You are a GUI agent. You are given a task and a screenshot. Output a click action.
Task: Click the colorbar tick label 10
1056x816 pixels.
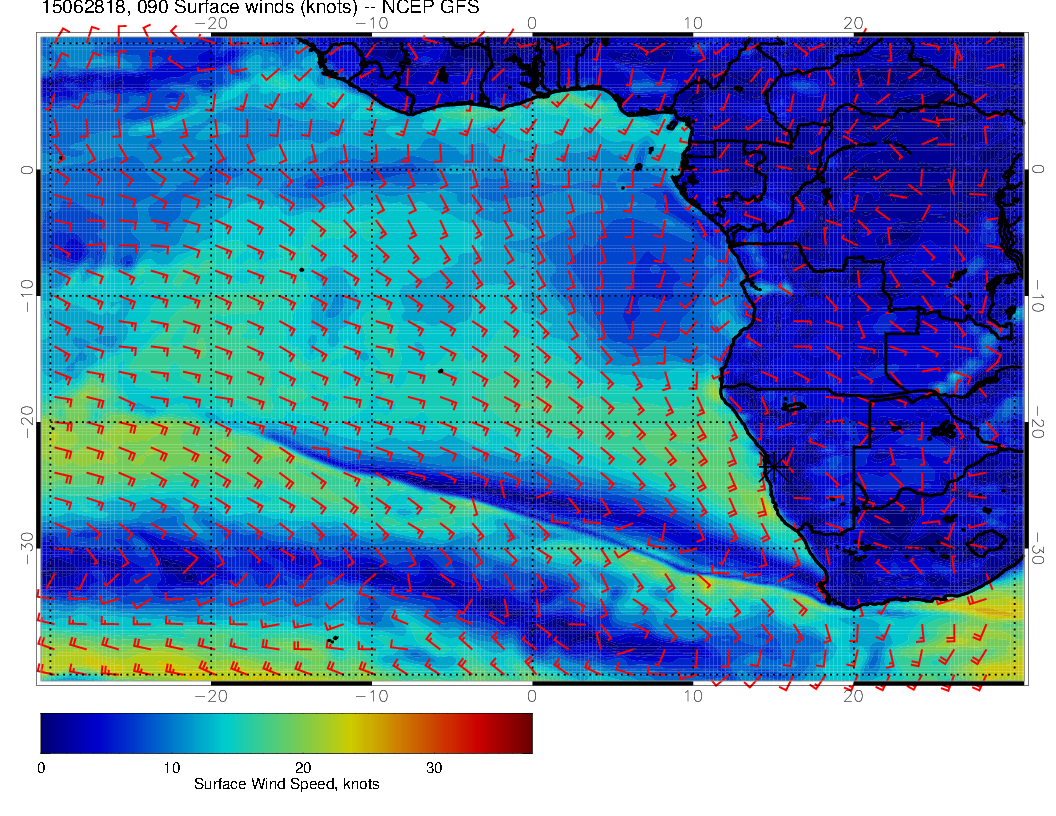[171, 768]
